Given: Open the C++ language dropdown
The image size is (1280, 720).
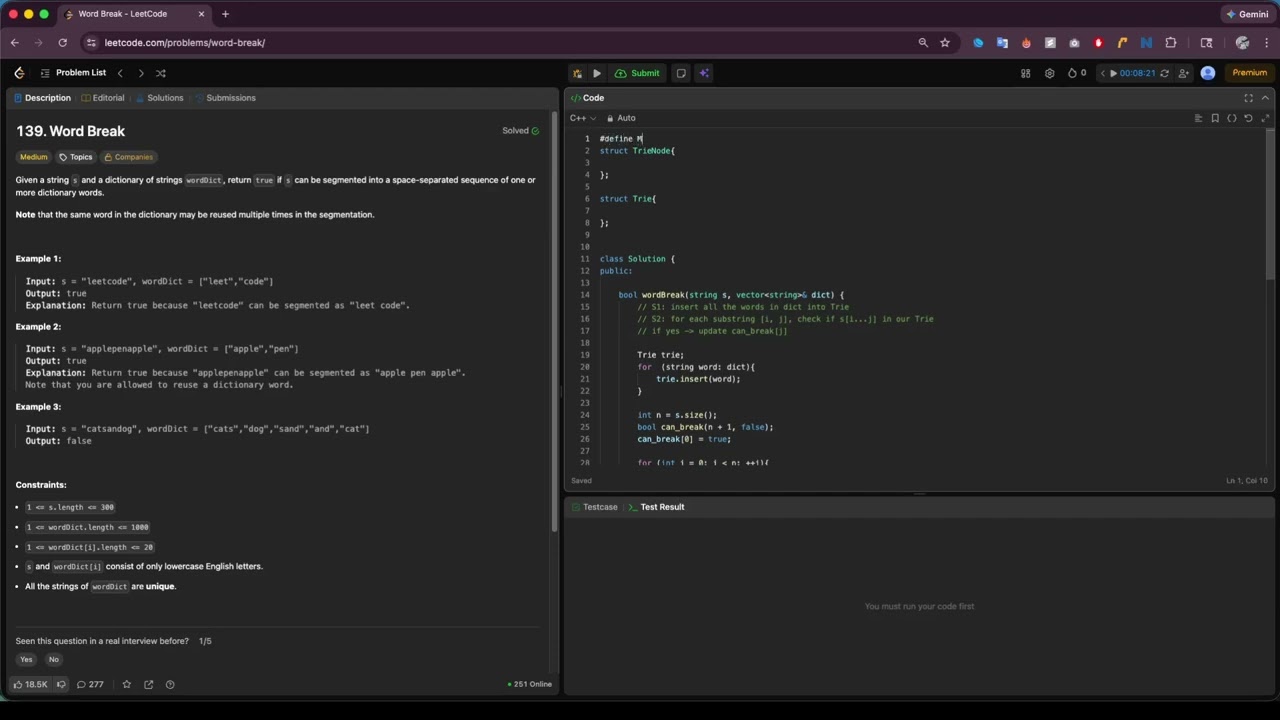Looking at the screenshot, I should 583,118.
